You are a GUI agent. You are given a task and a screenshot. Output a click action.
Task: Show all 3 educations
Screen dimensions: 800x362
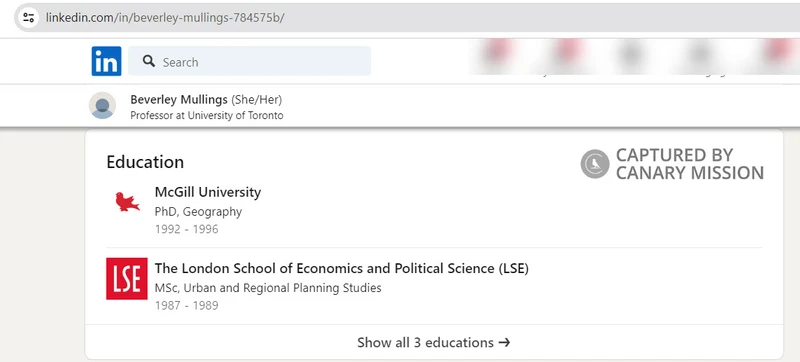pos(434,342)
